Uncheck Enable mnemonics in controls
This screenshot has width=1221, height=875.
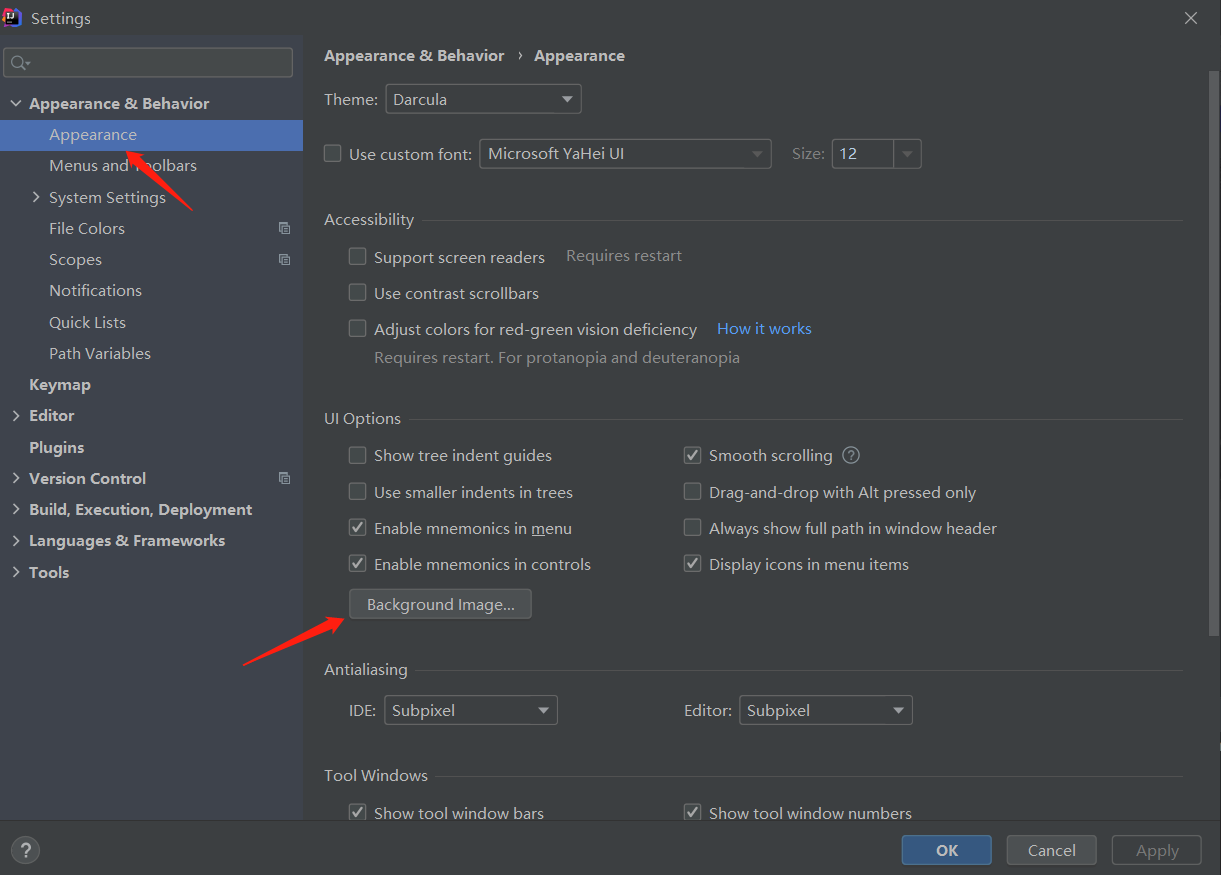357,564
